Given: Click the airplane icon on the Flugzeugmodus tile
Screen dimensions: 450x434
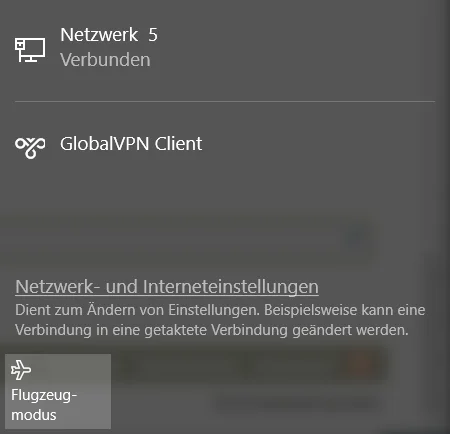Looking at the screenshot, I should coord(21,370).
